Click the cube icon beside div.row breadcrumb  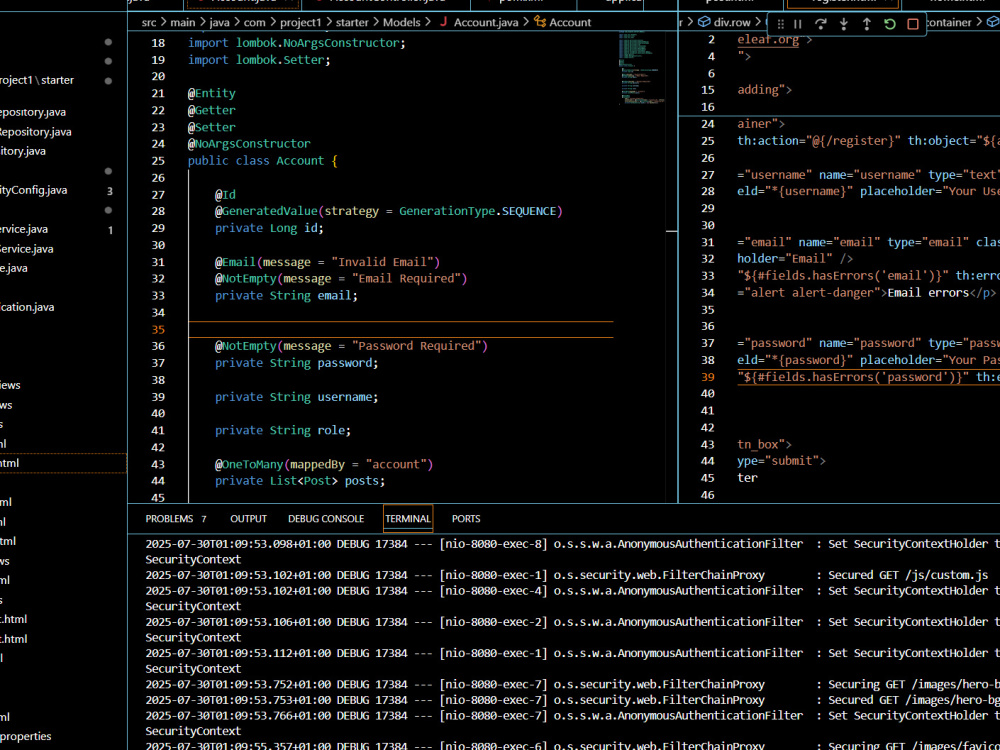click(x=704, y=22)
